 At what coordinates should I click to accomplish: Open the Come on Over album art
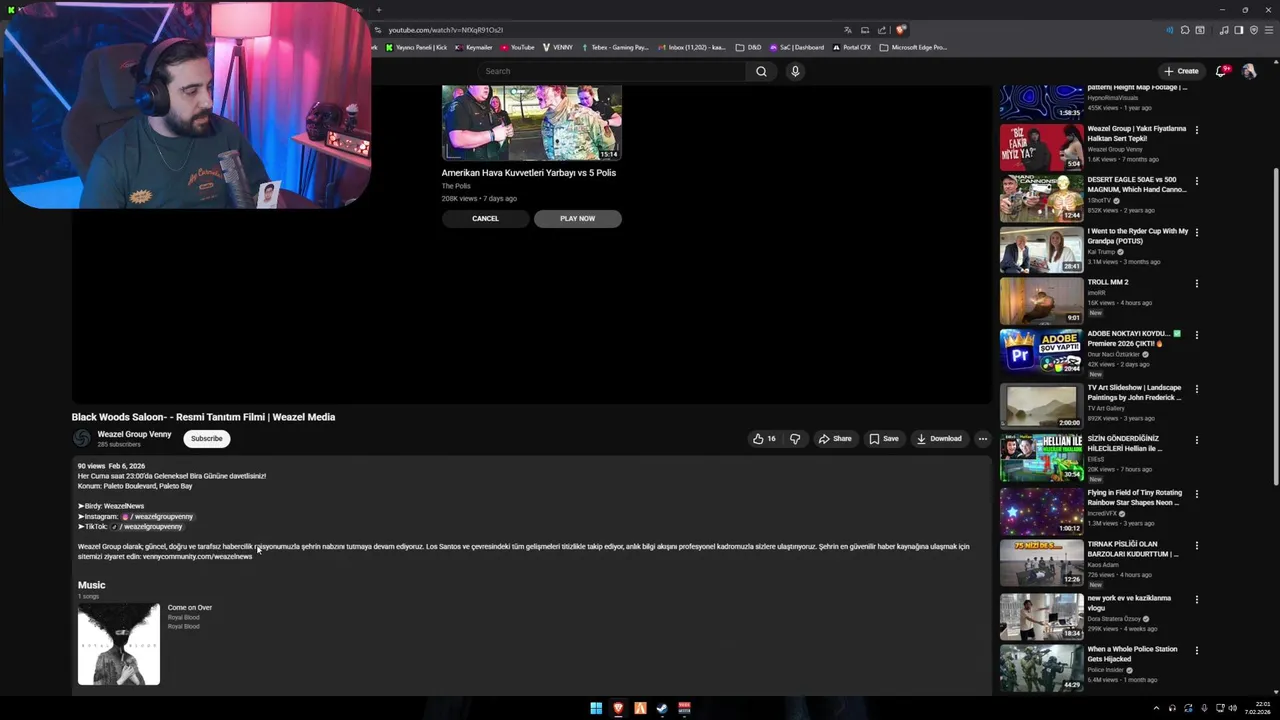[x=119, y=644]
